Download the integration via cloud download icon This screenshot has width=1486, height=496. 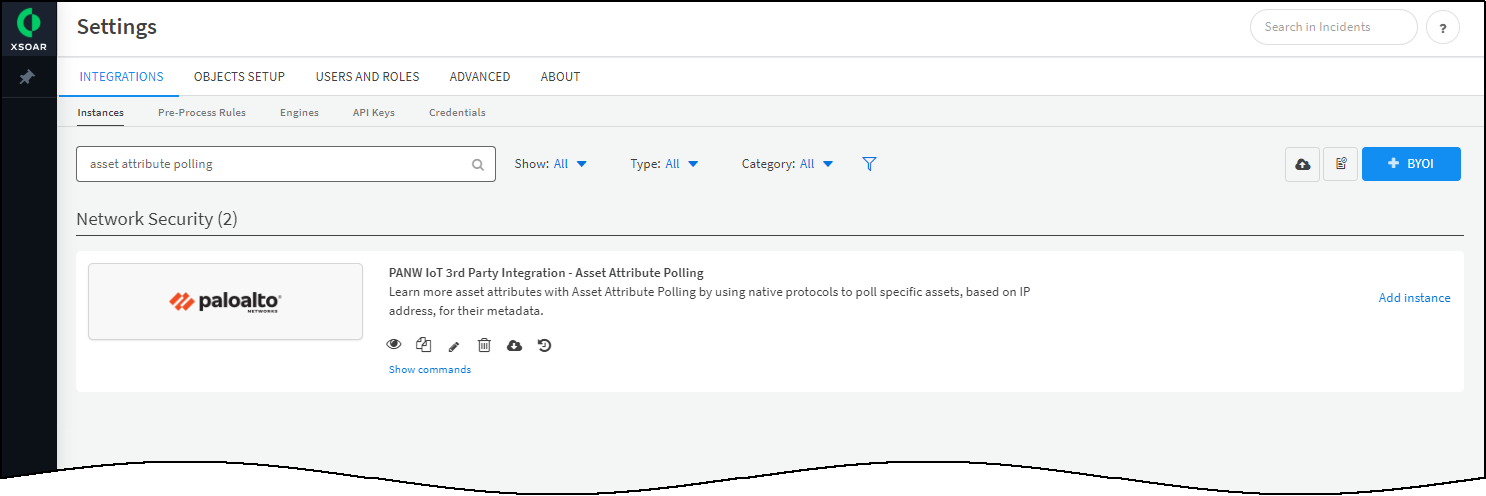[x=514, y=345]
